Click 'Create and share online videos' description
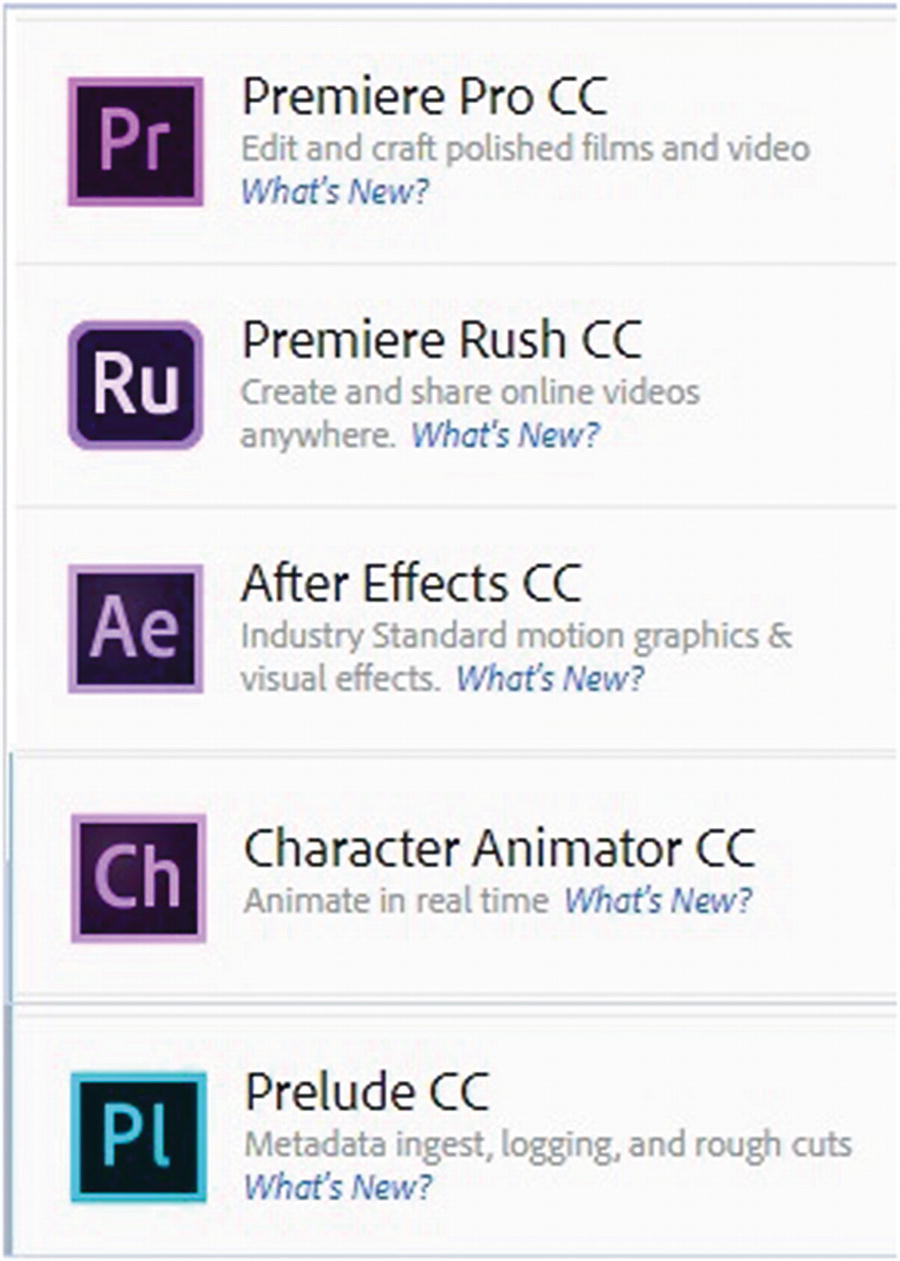This screenshot has height=1261, width=900. [x=470, y=391]
